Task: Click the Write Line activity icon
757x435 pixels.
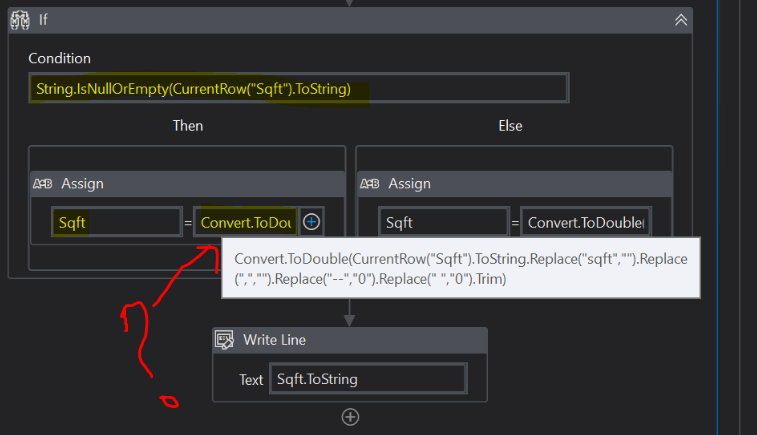Action: pos(224,339)
